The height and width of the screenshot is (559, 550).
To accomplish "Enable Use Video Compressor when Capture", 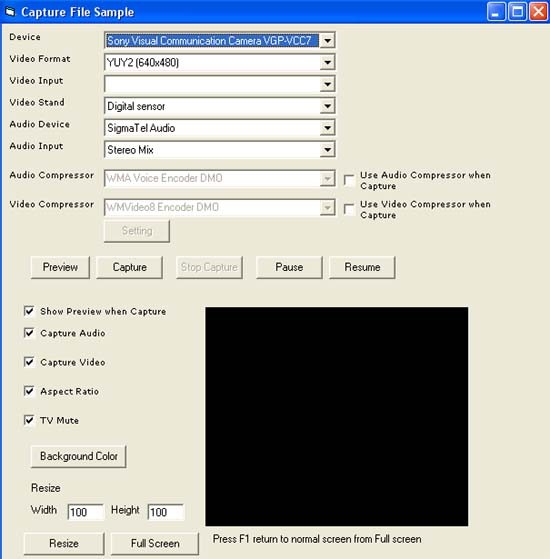I will click(x=349, y=209).
